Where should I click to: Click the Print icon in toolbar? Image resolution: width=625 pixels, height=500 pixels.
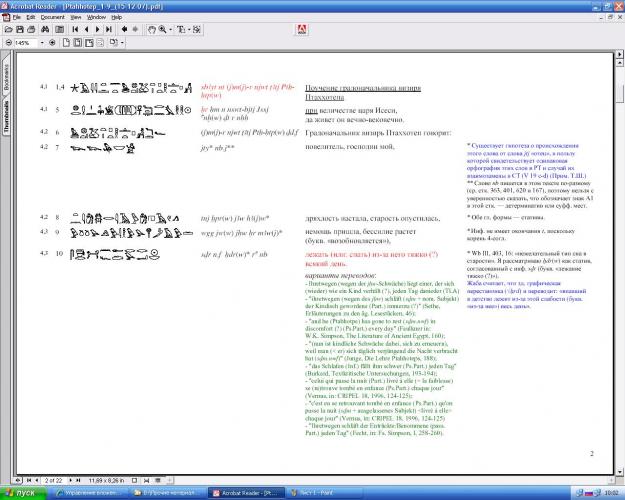(31, 30)
